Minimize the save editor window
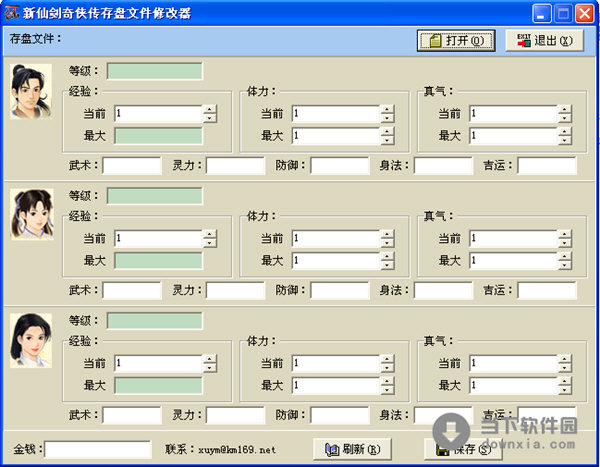This screenshot has height=467, width=600. 541,13
